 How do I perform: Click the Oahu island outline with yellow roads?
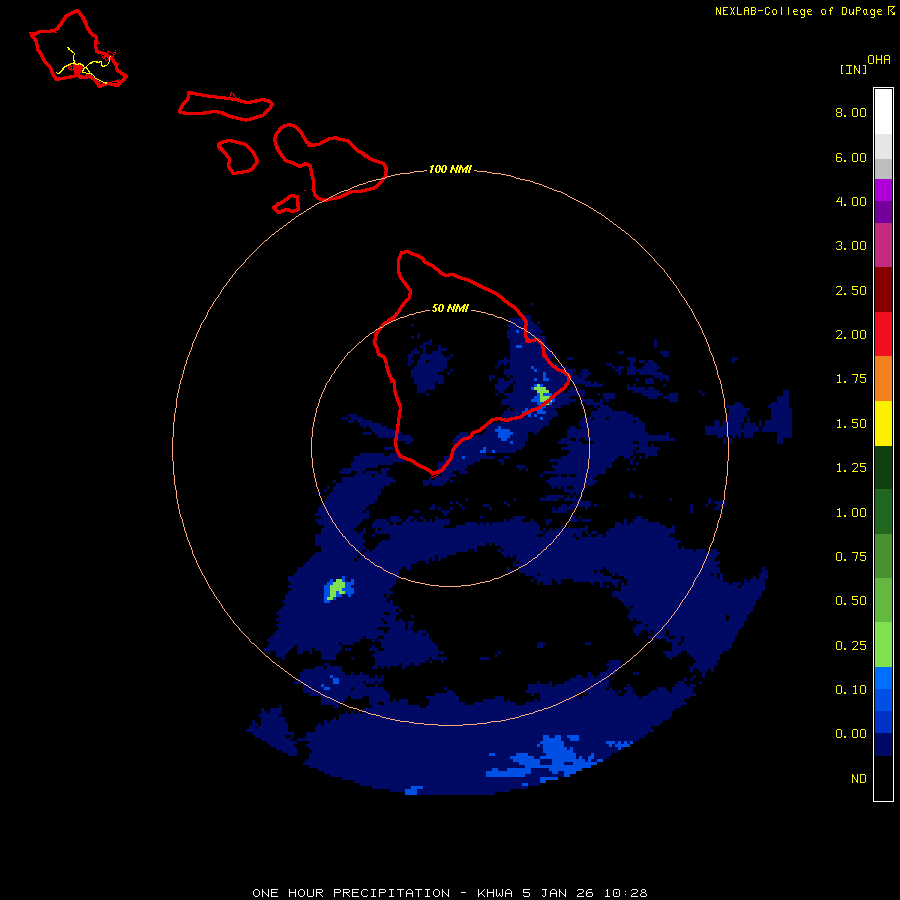tap(79, 48)
